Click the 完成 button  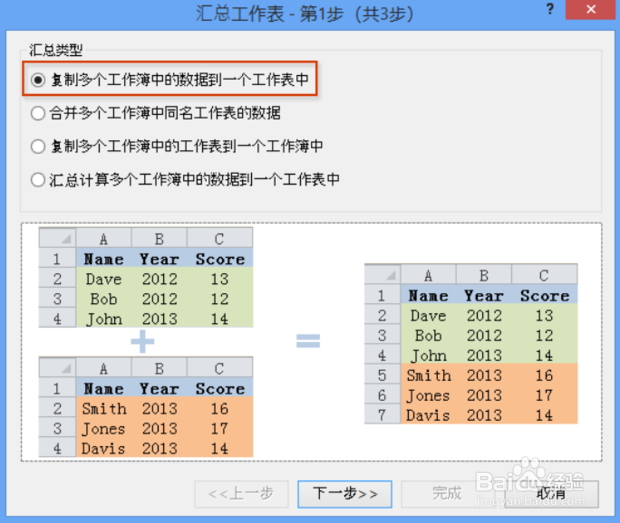coord(448,494)
